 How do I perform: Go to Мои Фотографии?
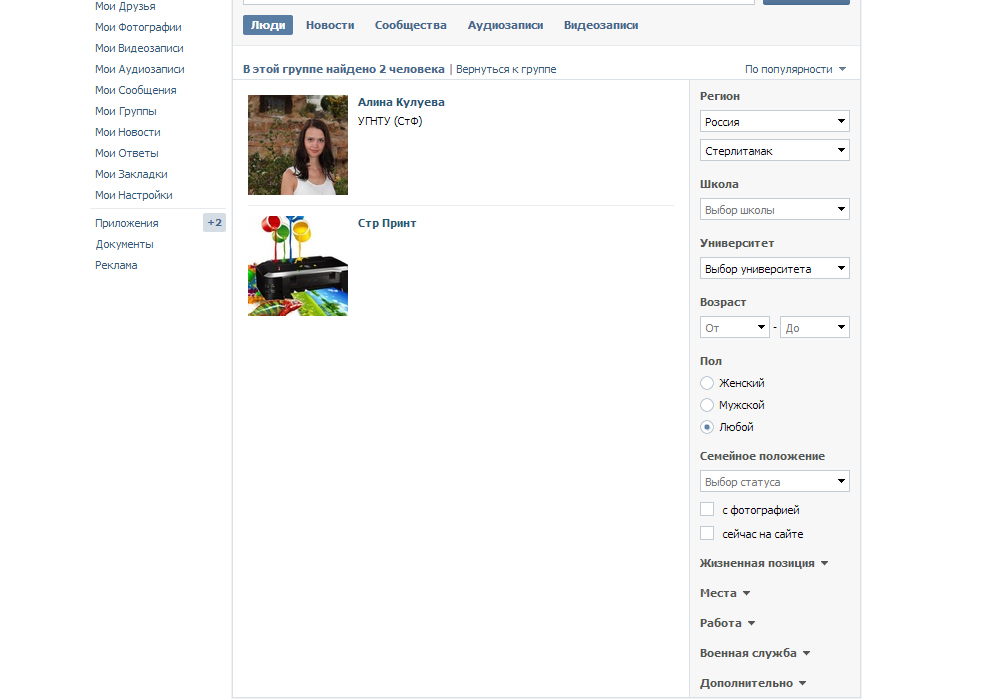[138, 27]
